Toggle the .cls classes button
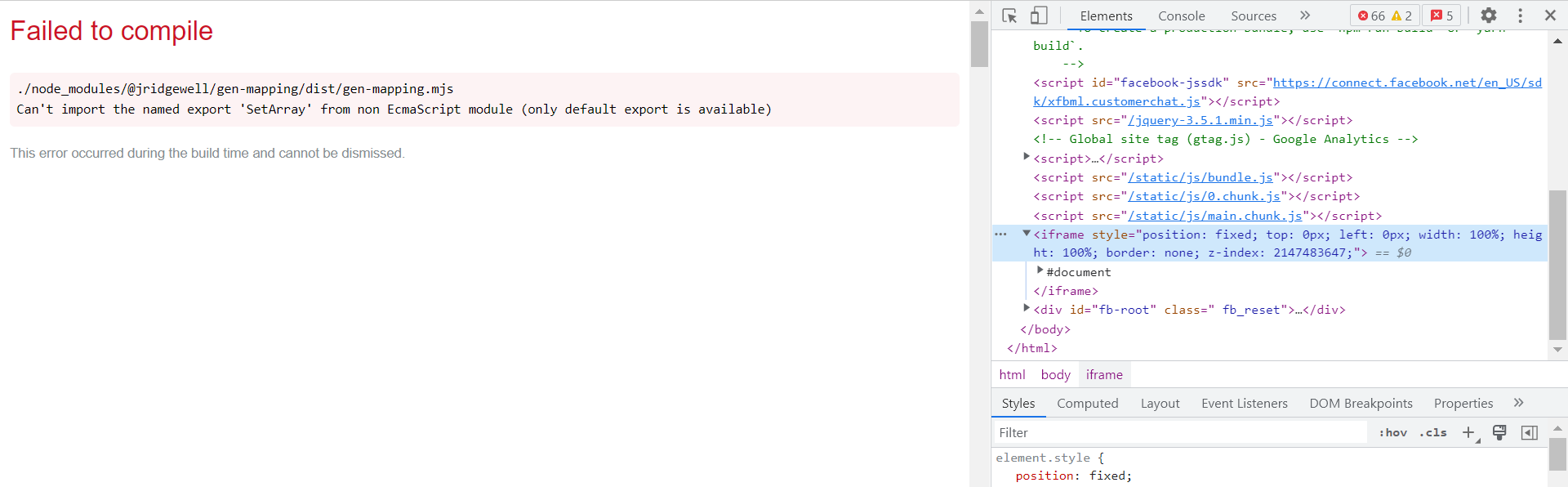The image size is (1568, 487). pyautogui.click(x=1432, y=432)
